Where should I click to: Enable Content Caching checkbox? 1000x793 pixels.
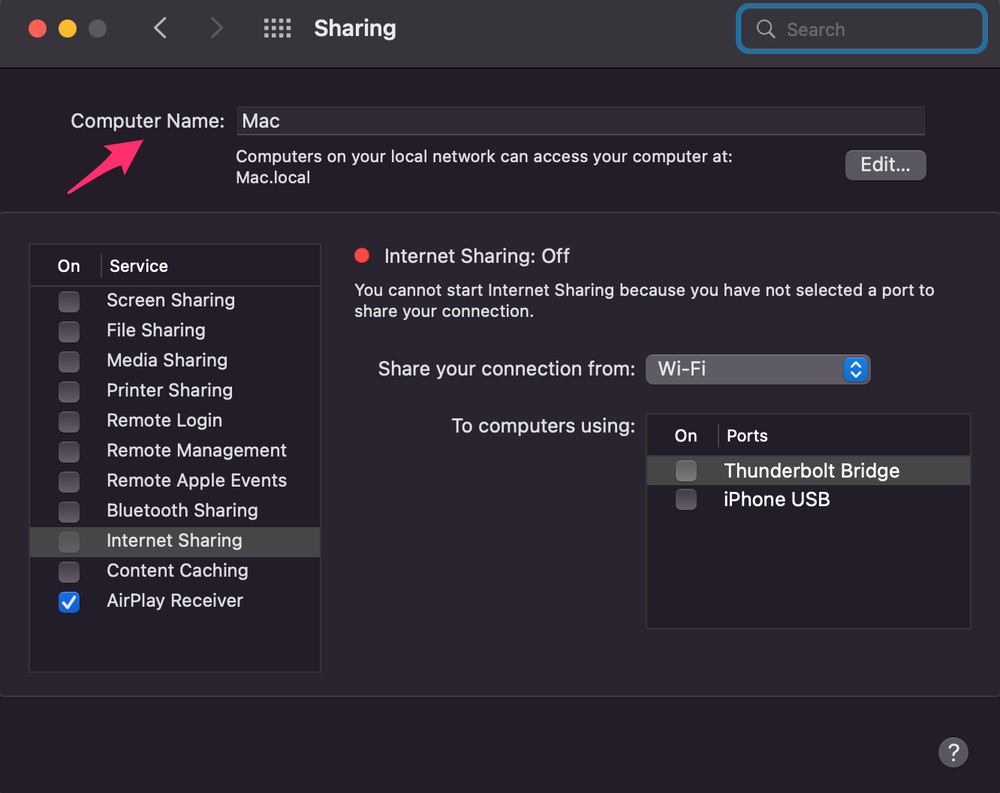pos(69,572)
